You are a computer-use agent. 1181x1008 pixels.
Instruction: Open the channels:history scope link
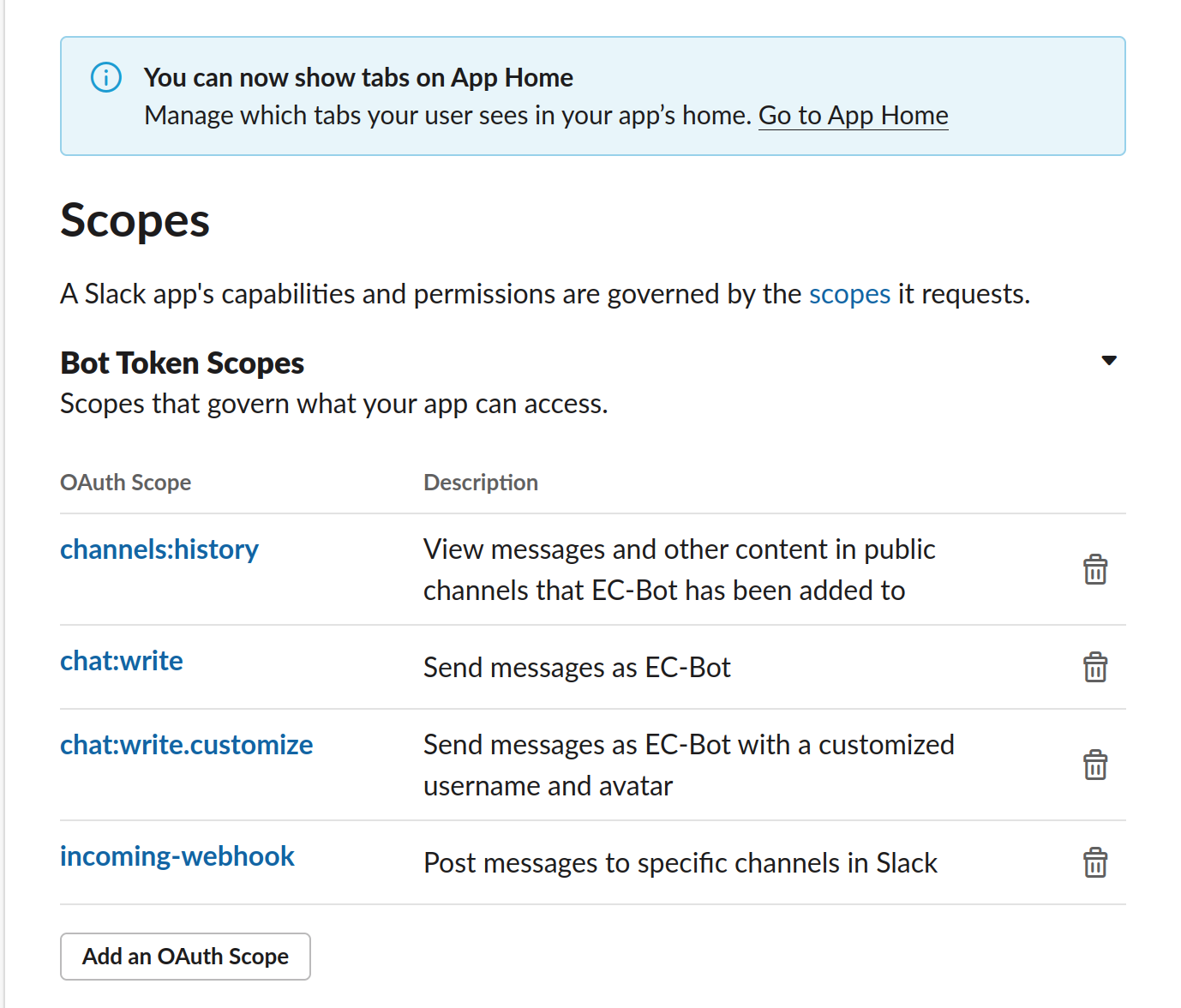(x=159, y=549)
